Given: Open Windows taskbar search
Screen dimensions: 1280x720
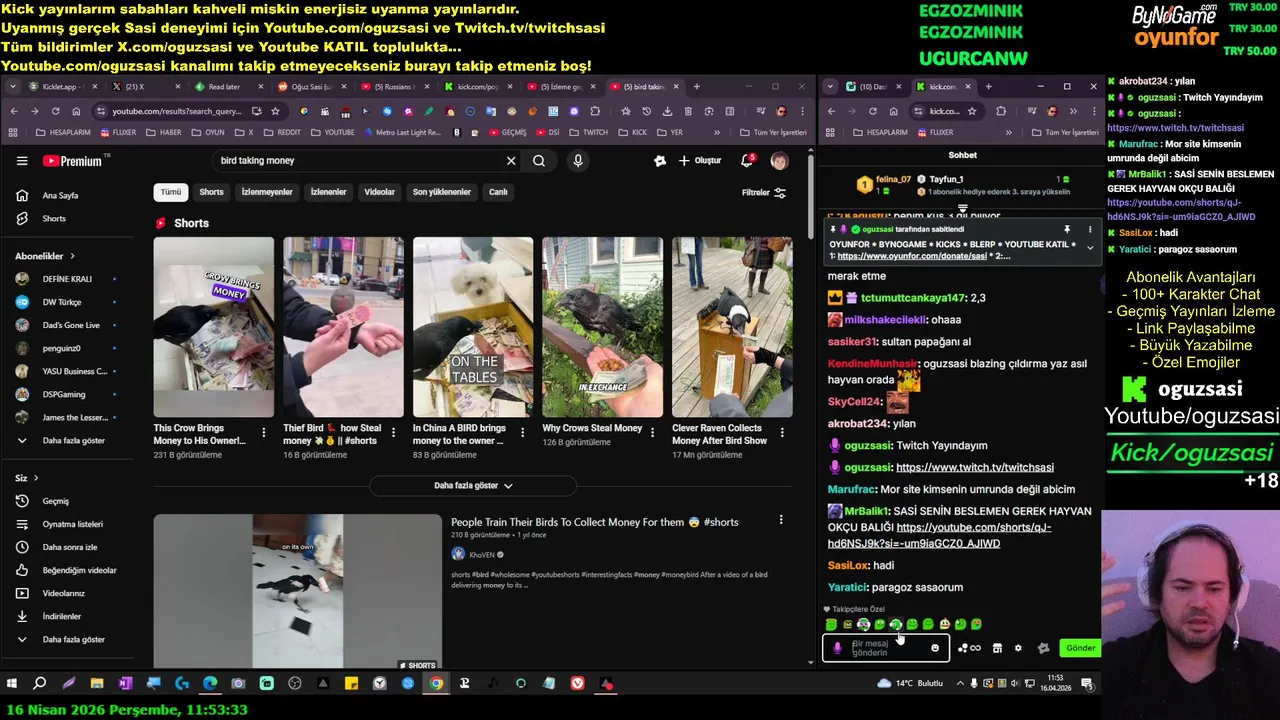Looking at the screenshot, I should click(x=40, y=684).
